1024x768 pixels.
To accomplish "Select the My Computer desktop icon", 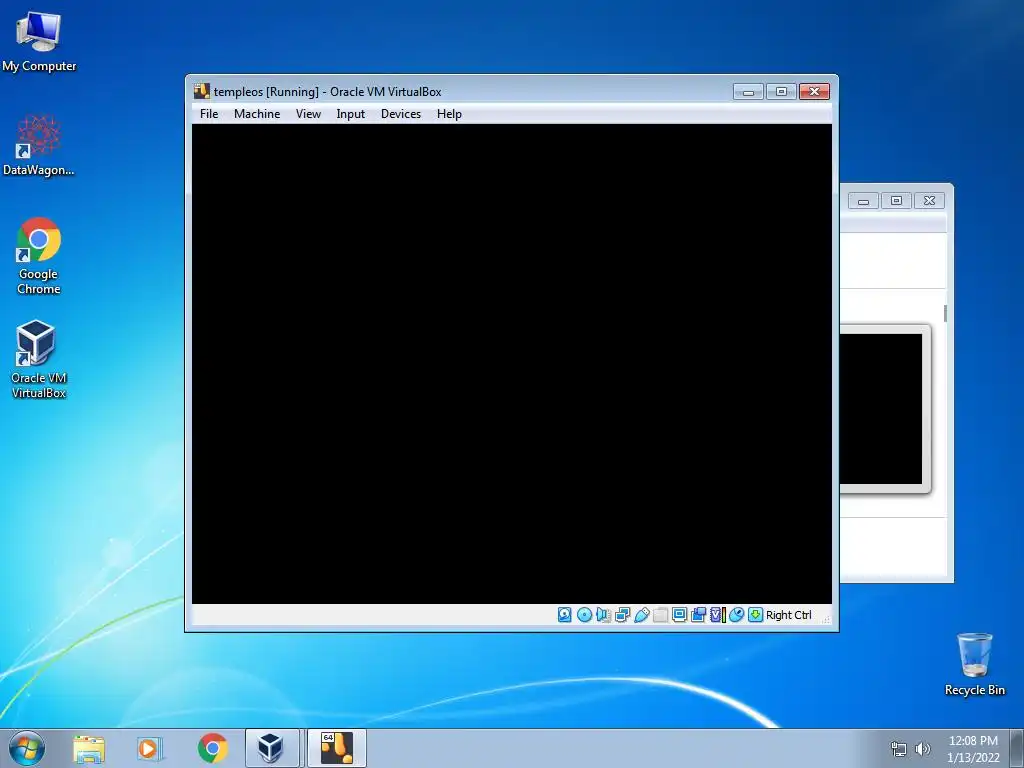I will (39, 42).
